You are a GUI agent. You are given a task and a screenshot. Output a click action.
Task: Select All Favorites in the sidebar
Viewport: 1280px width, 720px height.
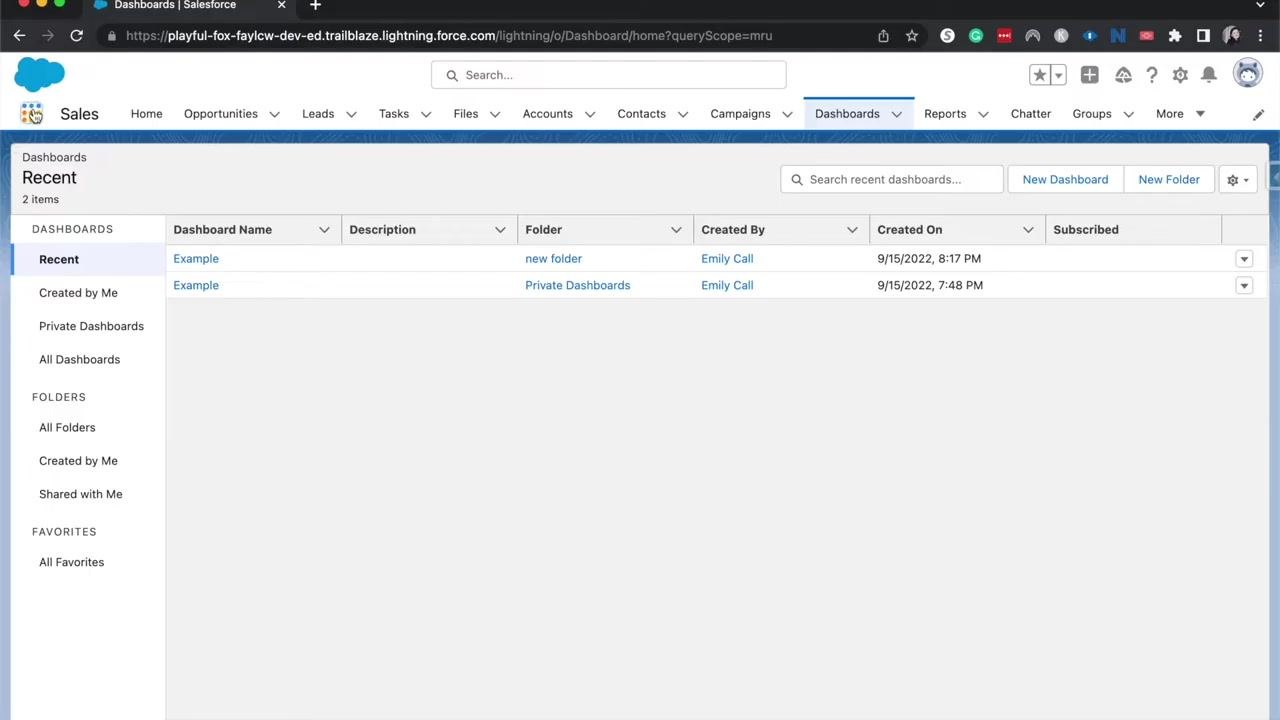coord(71,562)
